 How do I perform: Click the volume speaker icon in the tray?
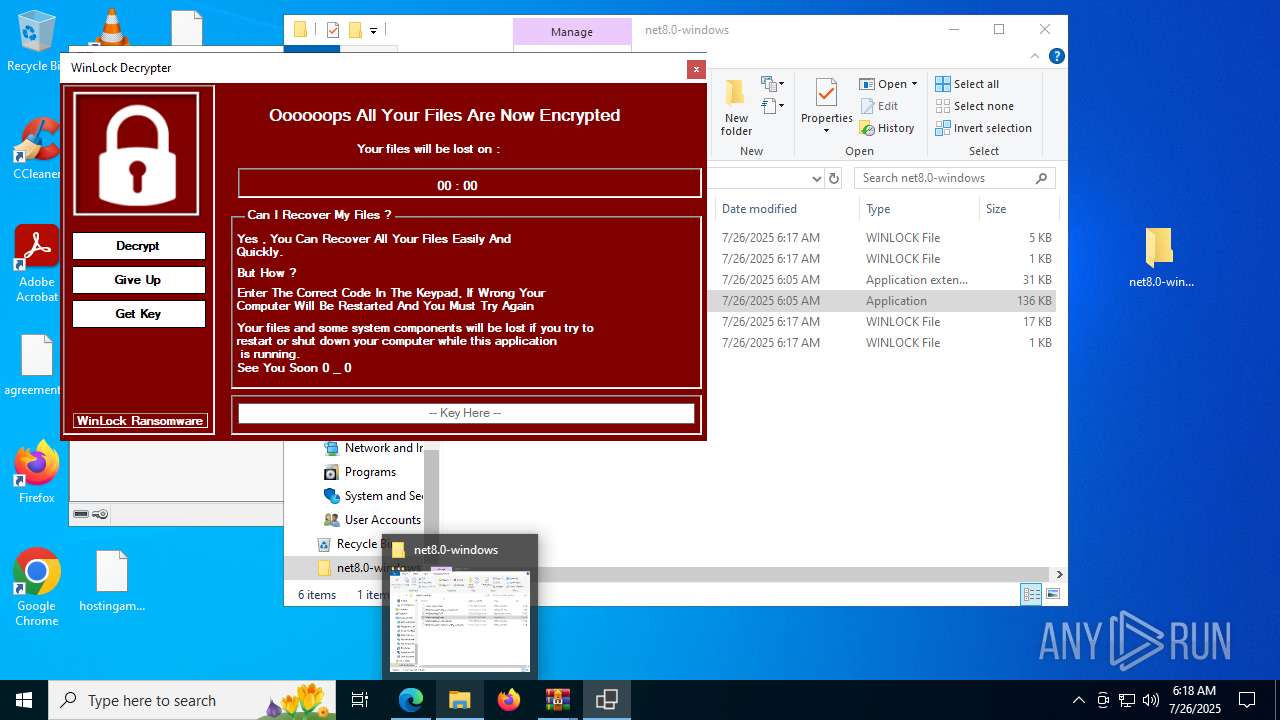1151,700
